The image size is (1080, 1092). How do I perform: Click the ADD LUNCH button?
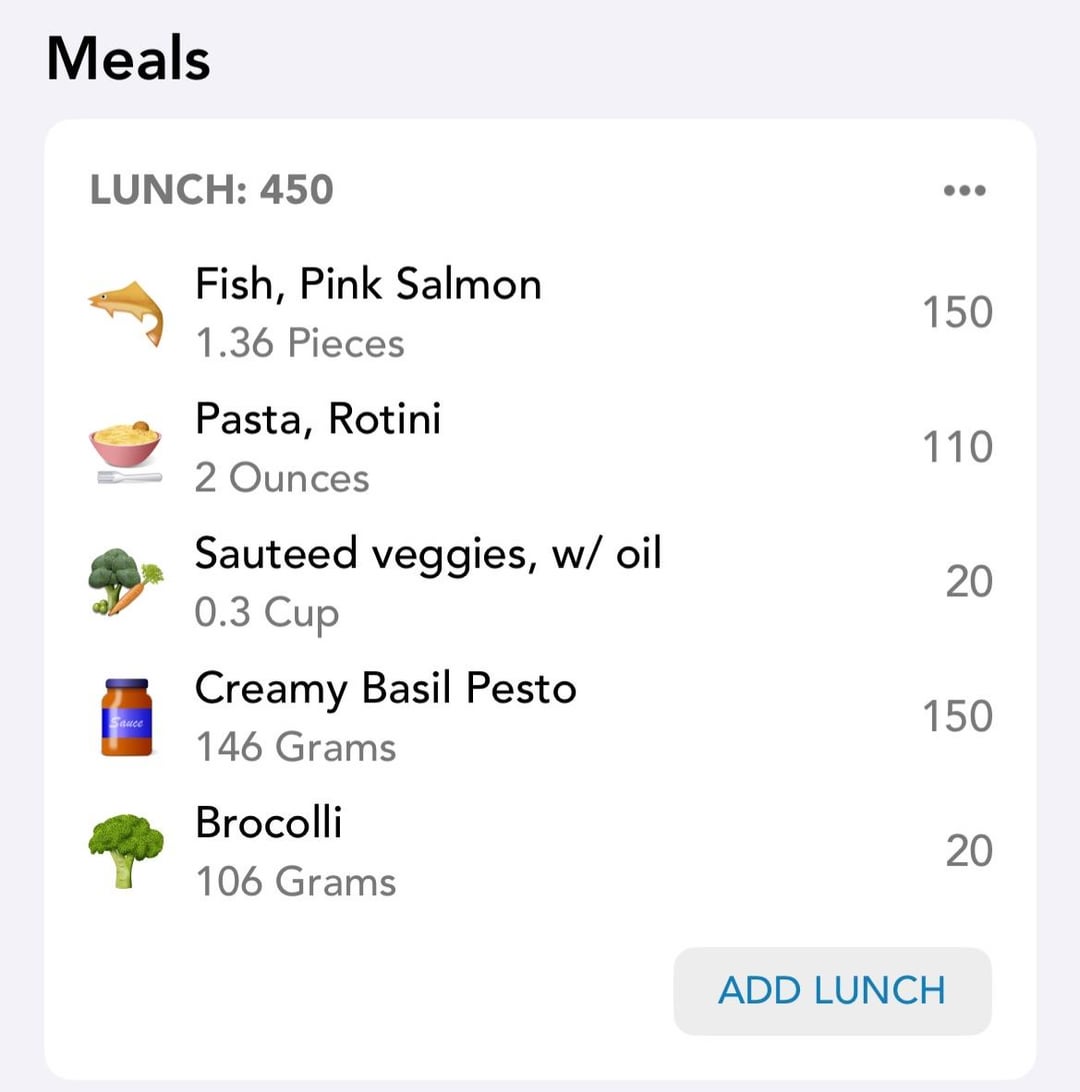point(832,990)
